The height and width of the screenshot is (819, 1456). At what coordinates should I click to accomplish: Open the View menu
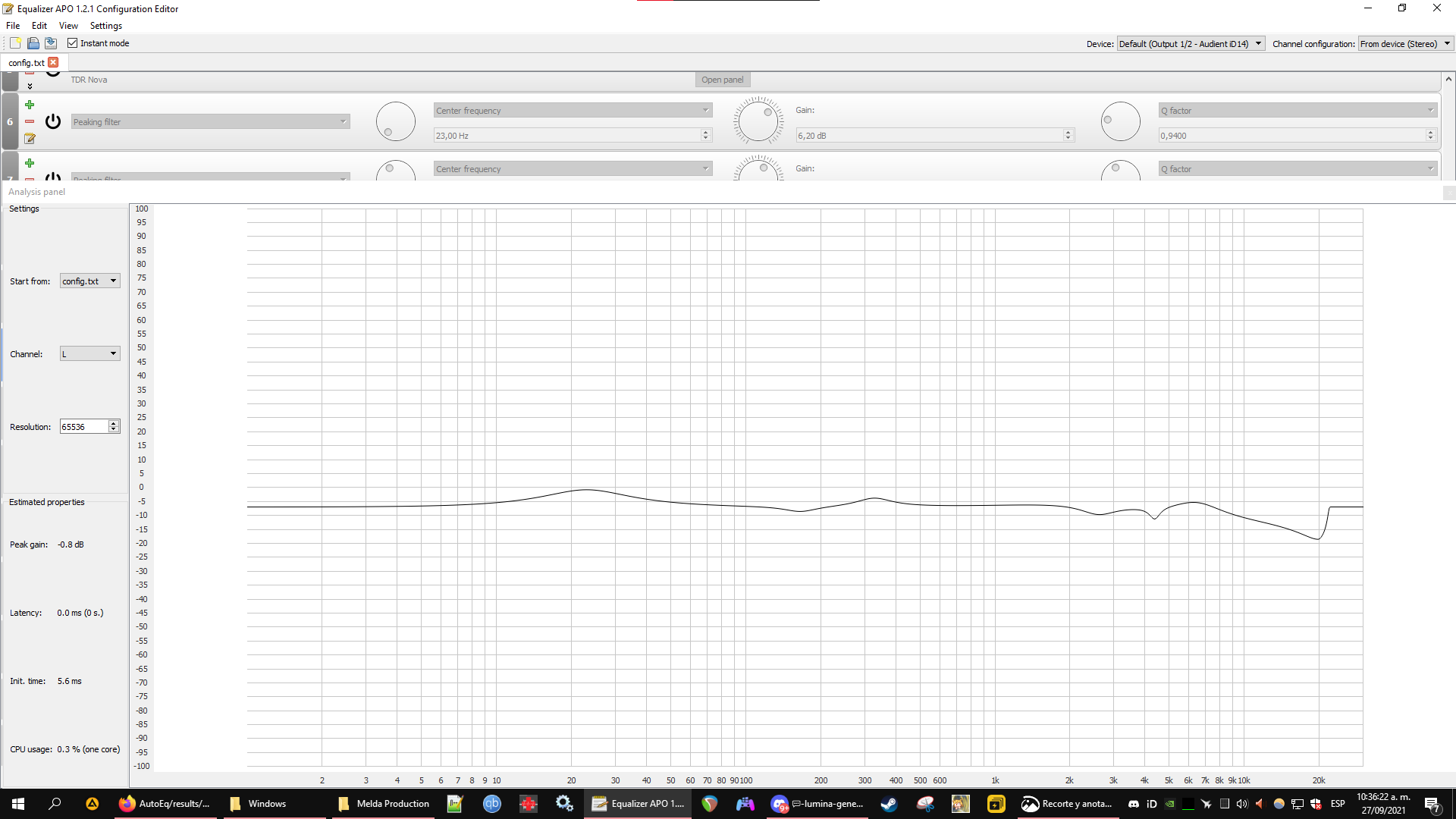[68, 26]
